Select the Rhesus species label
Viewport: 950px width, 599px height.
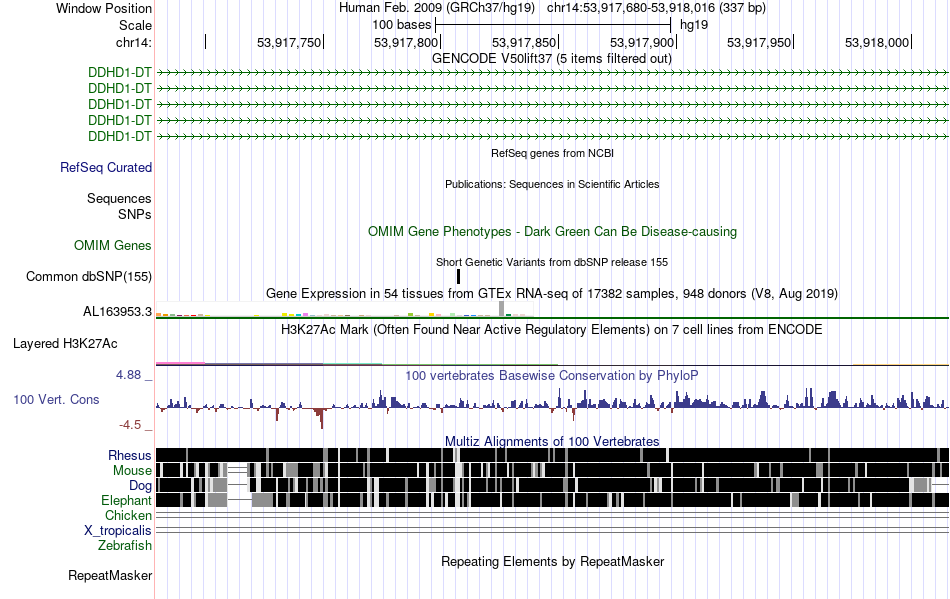click(130, 455)
